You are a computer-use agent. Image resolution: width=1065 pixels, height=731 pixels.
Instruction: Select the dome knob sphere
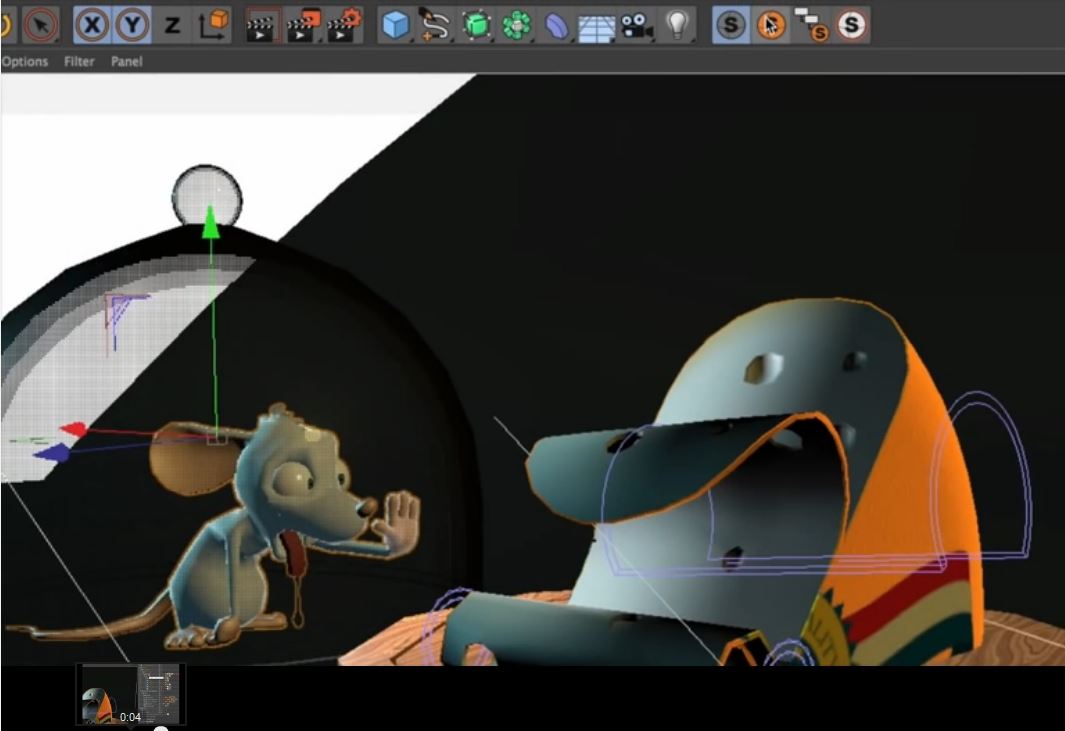coord(206,196)
